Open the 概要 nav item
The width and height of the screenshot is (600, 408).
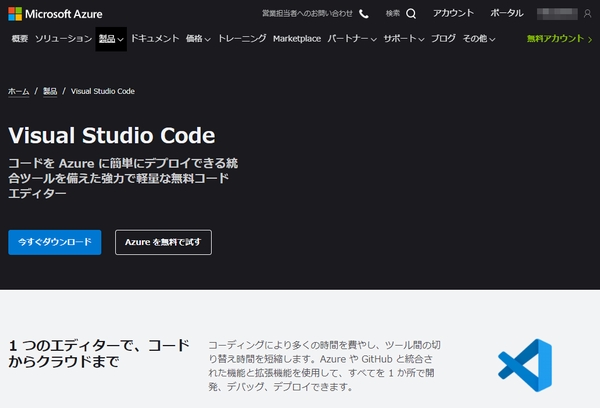[20, 39]
